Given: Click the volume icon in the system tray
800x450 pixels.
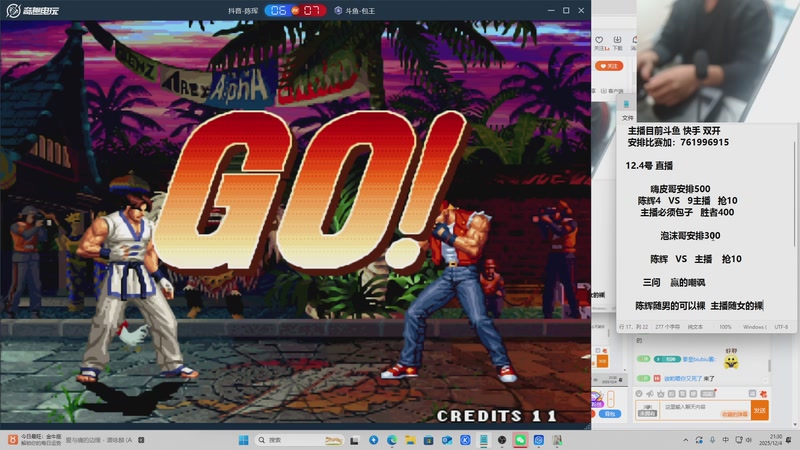Looking at the screenshot, I should (749, 440).
